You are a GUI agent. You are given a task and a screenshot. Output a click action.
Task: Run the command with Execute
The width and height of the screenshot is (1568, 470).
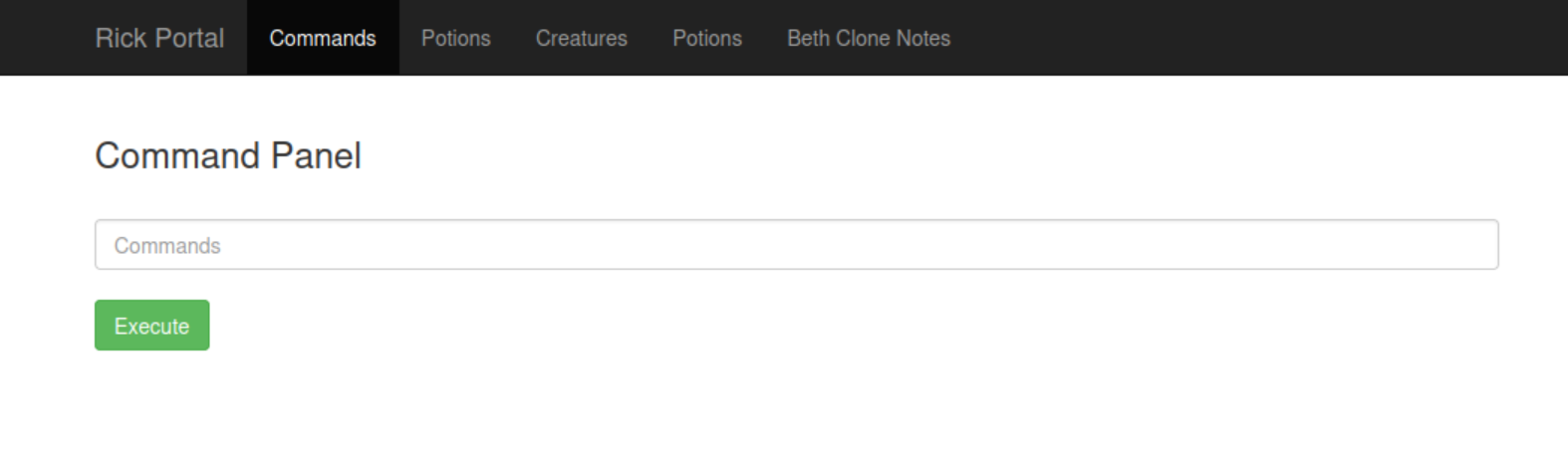pyautogui.click(x=152, y=326)
